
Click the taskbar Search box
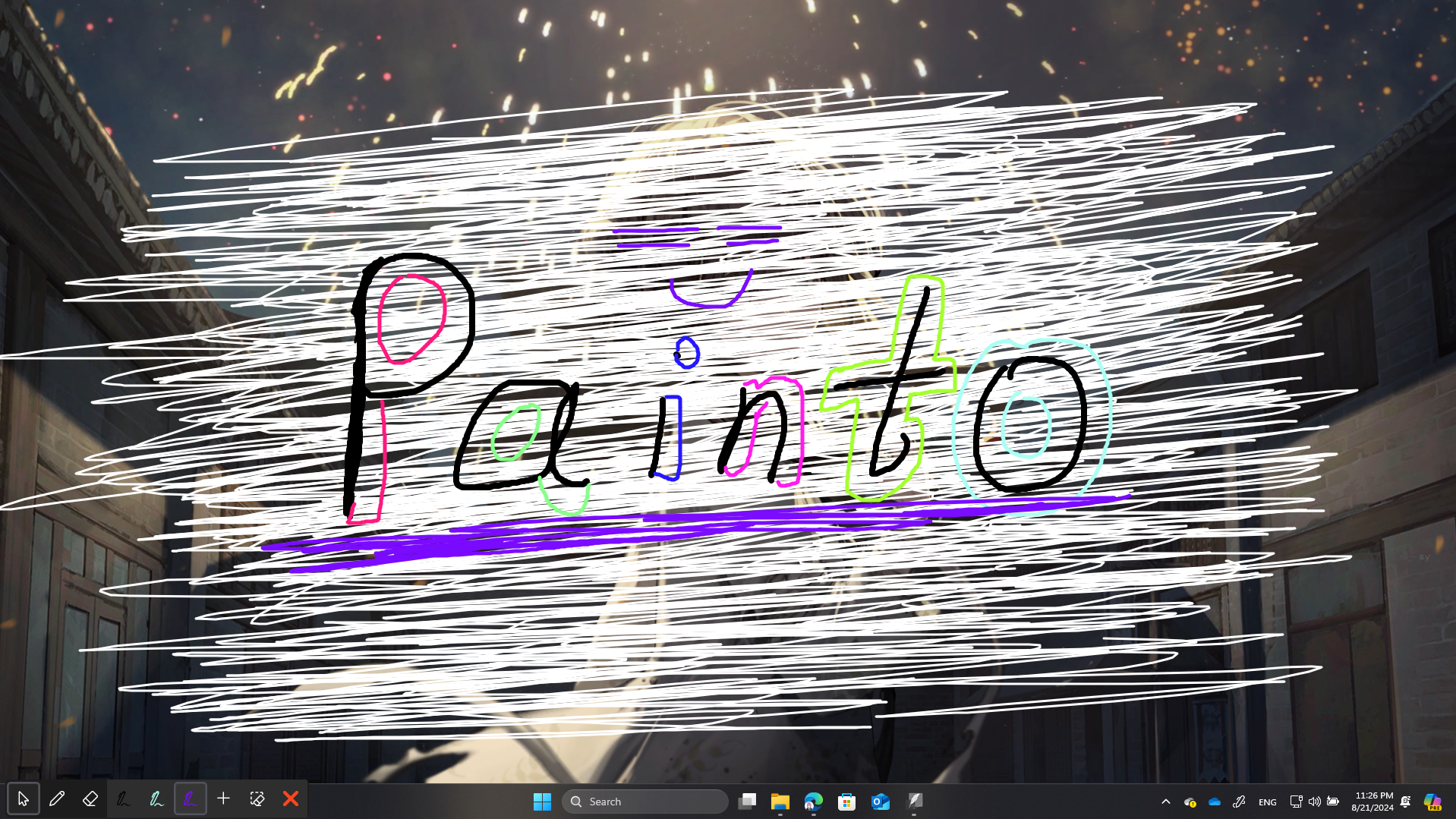[644, 801]
